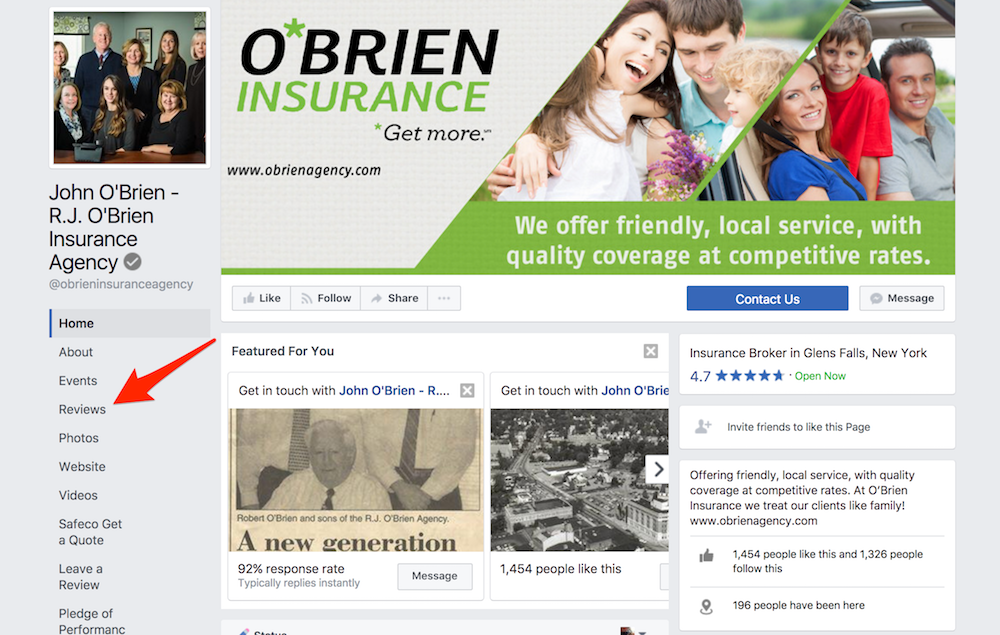Open the team profile picture
This screenshot has width=1000, height=635.
(130, 88)
